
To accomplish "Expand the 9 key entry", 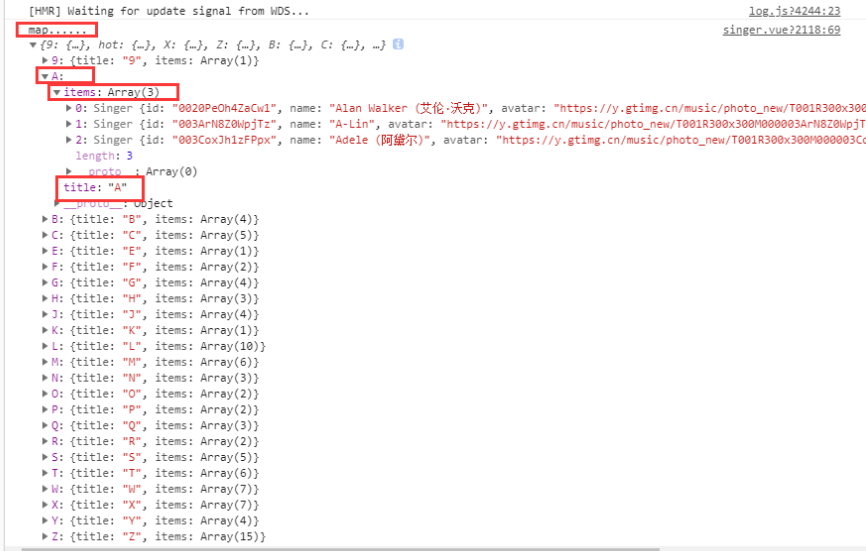I will 45,60.
